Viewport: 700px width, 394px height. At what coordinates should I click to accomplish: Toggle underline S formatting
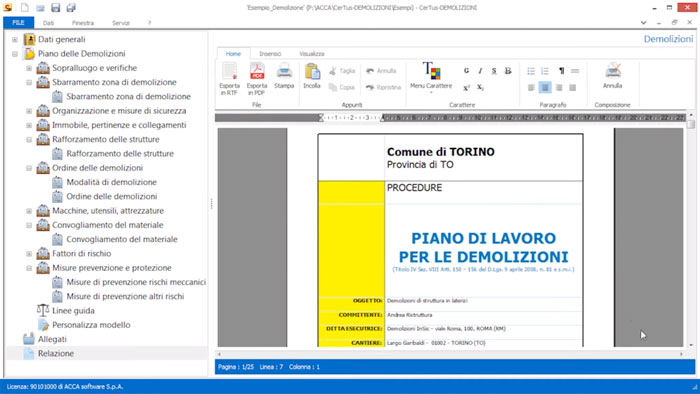494,71
